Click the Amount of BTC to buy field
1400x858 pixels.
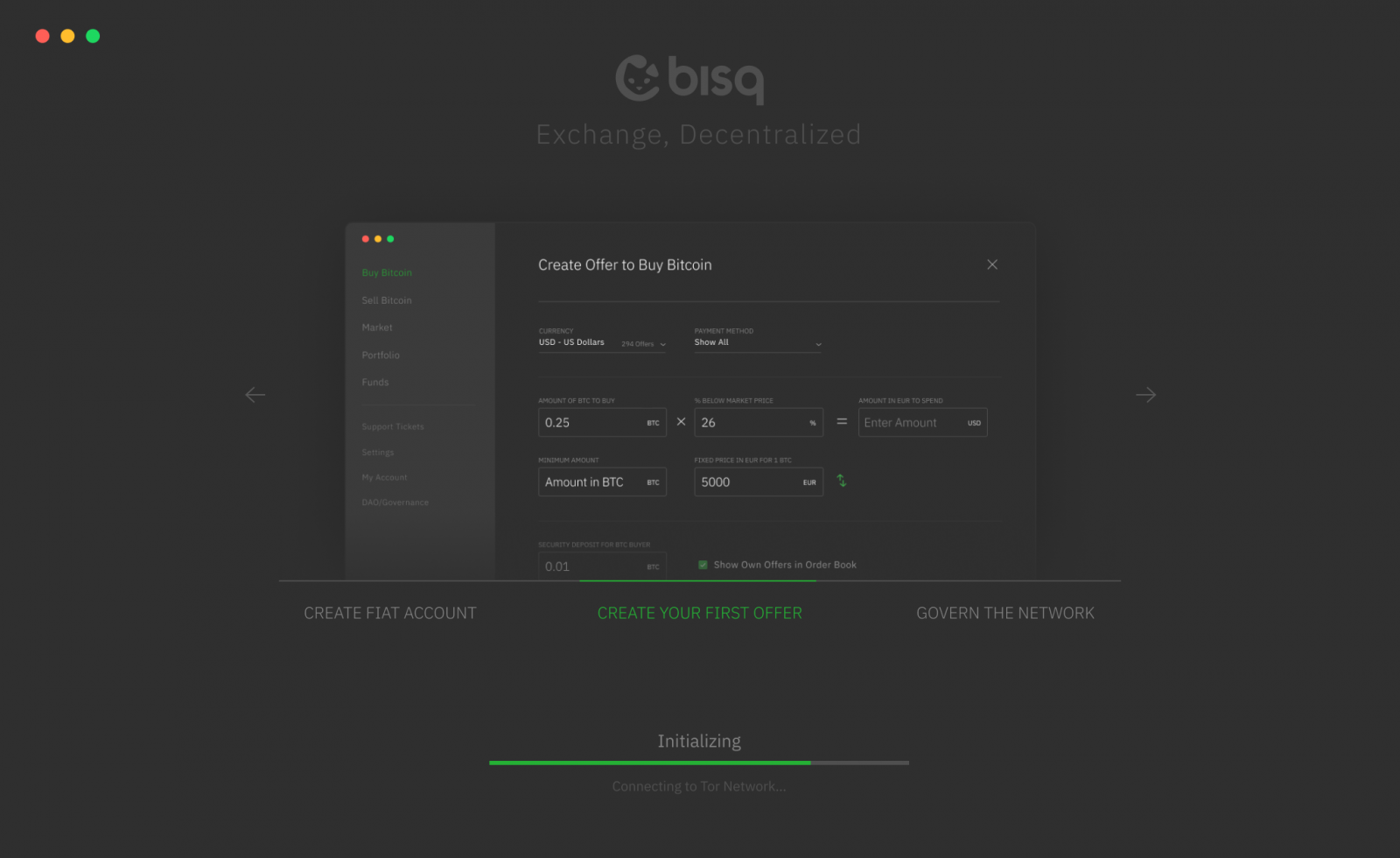point(591,423)
